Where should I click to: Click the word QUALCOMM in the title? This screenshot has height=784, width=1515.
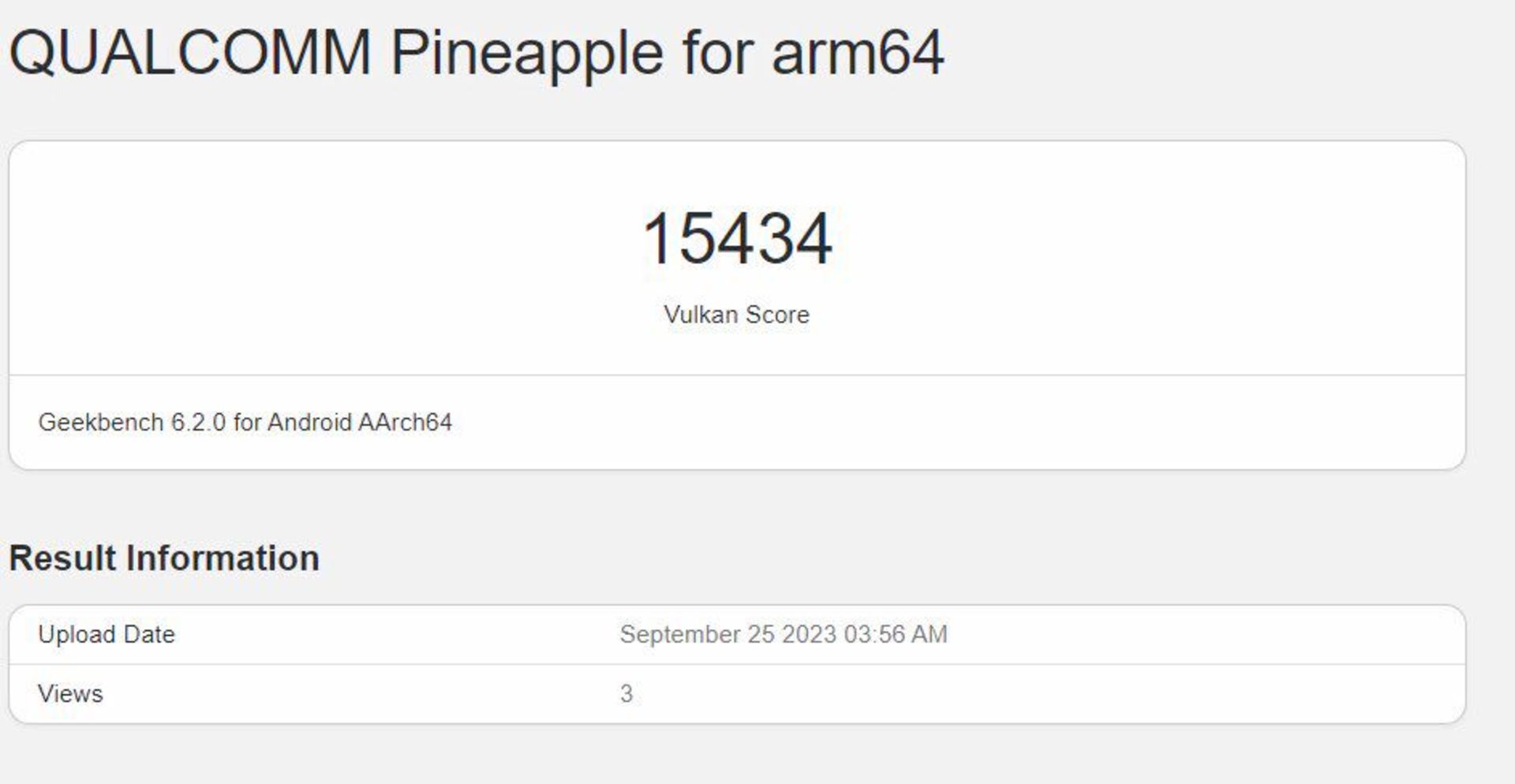pos(189,53)
